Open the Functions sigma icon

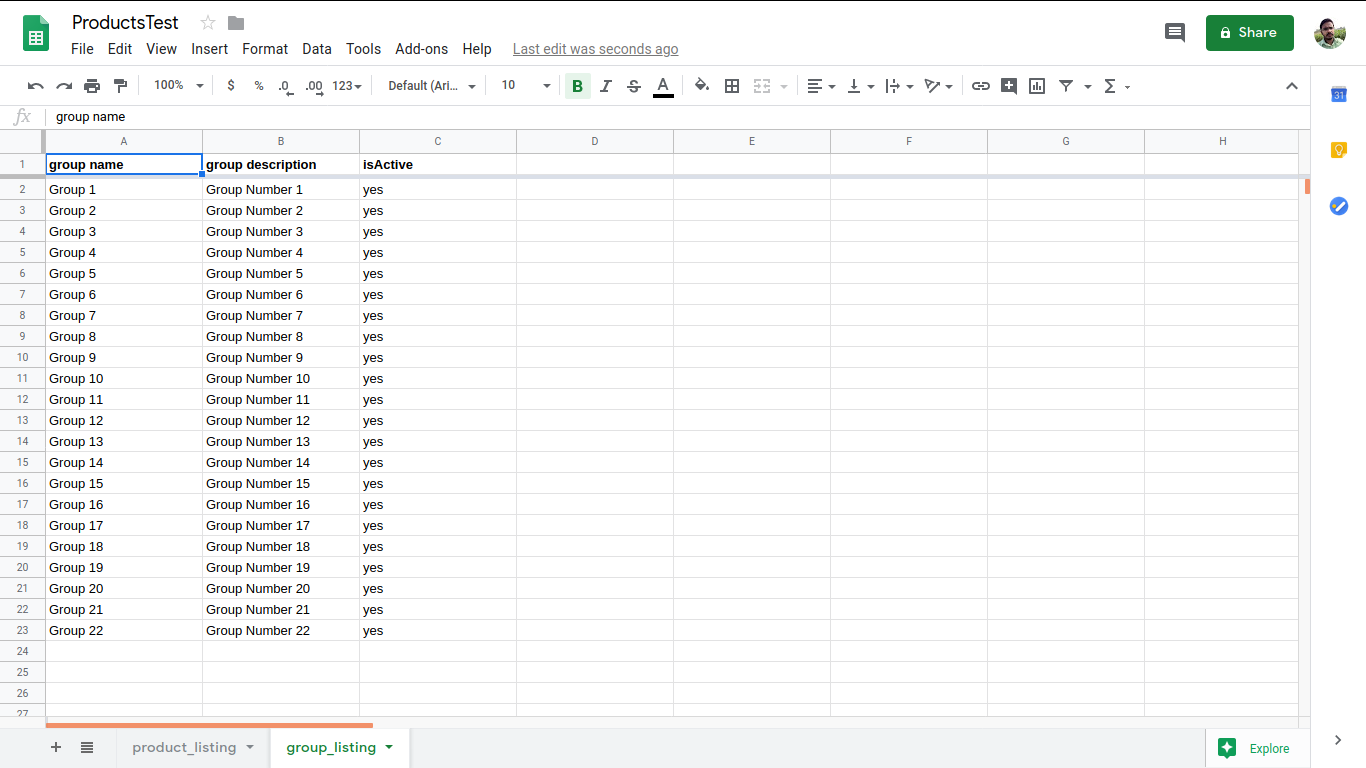(x=1112, y=86)
